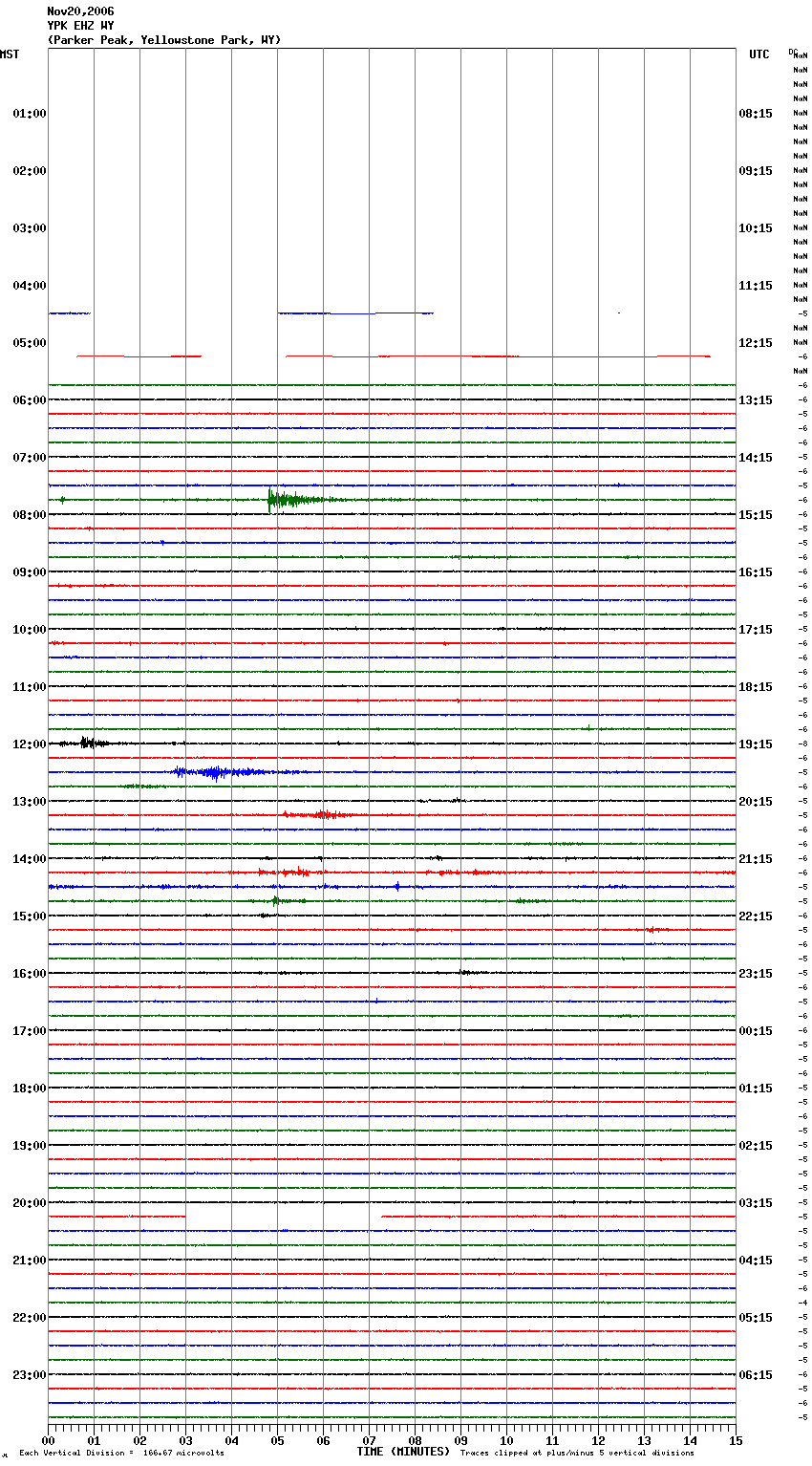The width and height of the screenshot is (812, 1466).
Task: Click the '20:15' UTC time label
Action: pyautogui.click(x=756, y=802)
